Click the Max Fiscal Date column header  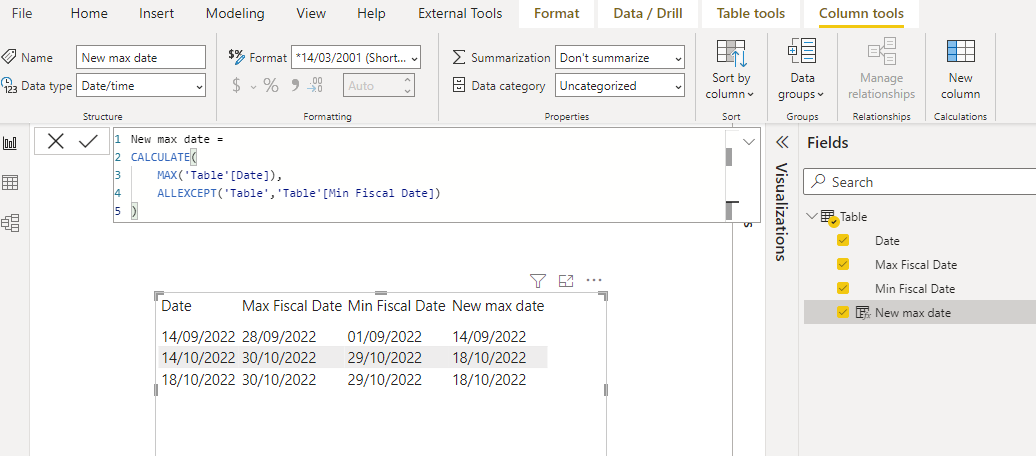[291, 306]
